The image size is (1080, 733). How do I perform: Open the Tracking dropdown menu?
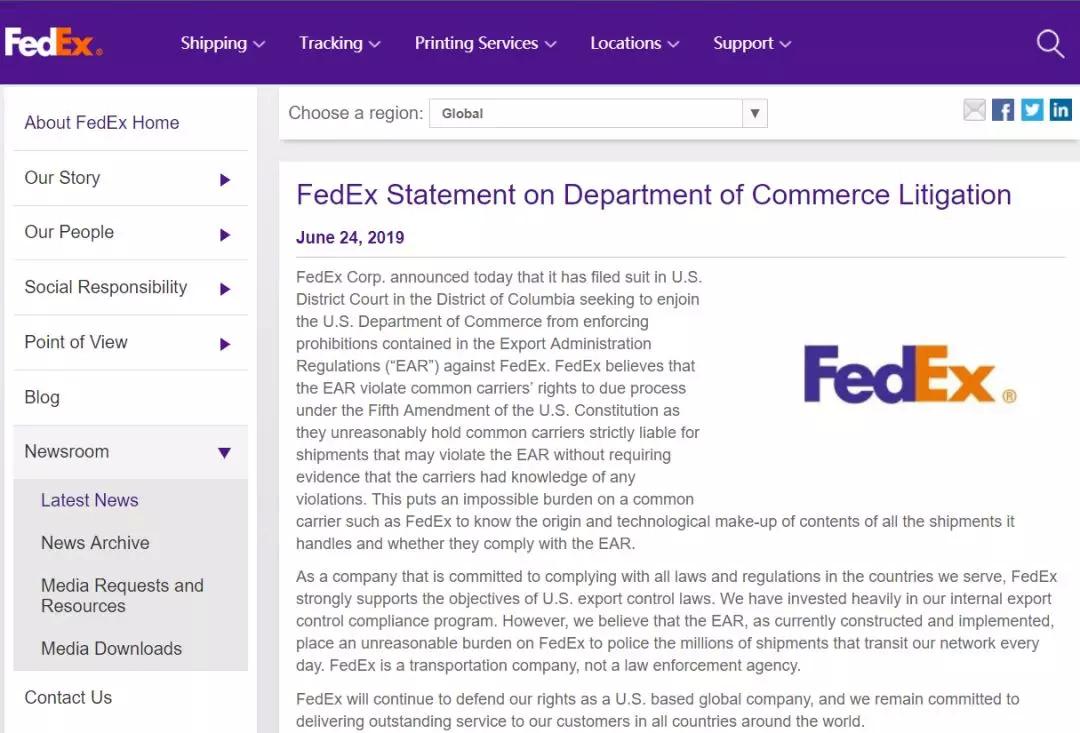(x=339, y=43)
